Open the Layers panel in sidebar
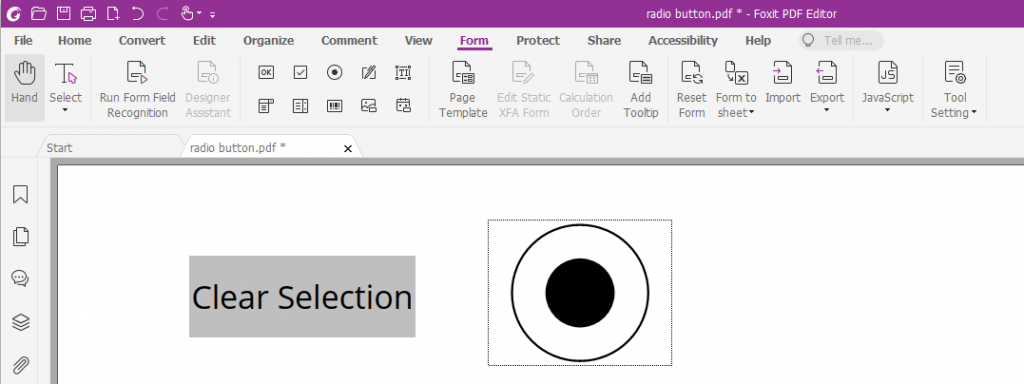 coord(20,322)
